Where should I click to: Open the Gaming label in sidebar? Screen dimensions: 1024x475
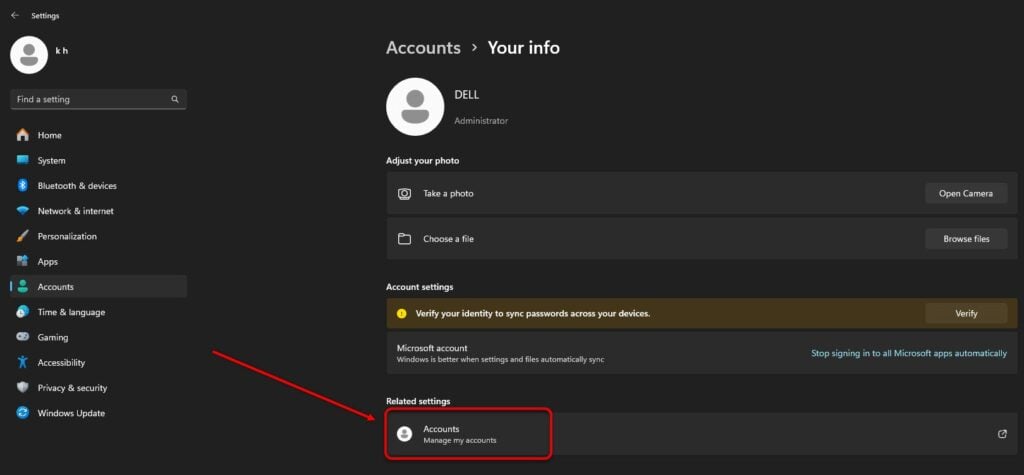pyautogui.click(x=53, y=338)
